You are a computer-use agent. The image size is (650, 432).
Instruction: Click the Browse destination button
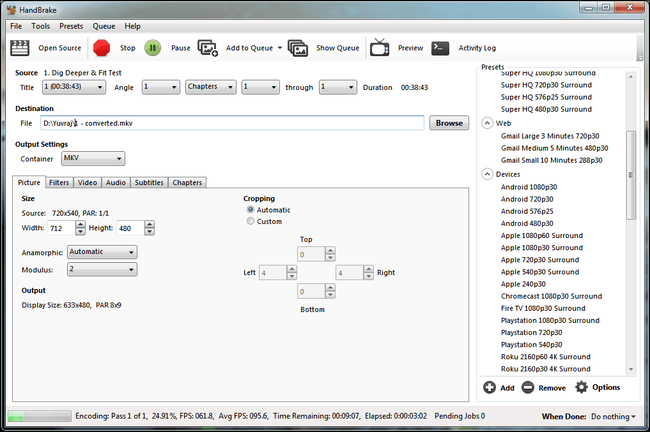(x=449, y=123)
